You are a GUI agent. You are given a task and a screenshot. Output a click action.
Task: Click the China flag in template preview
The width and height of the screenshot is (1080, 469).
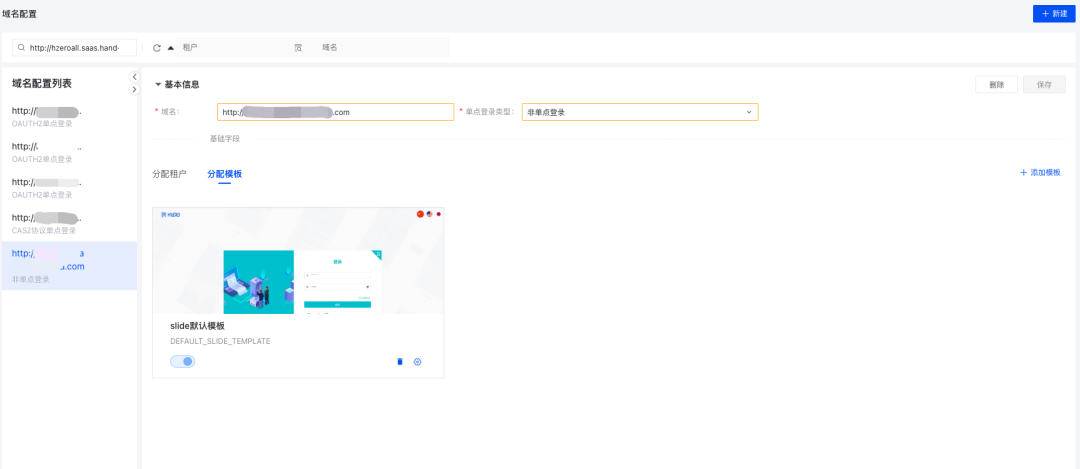tap(421, 214)
